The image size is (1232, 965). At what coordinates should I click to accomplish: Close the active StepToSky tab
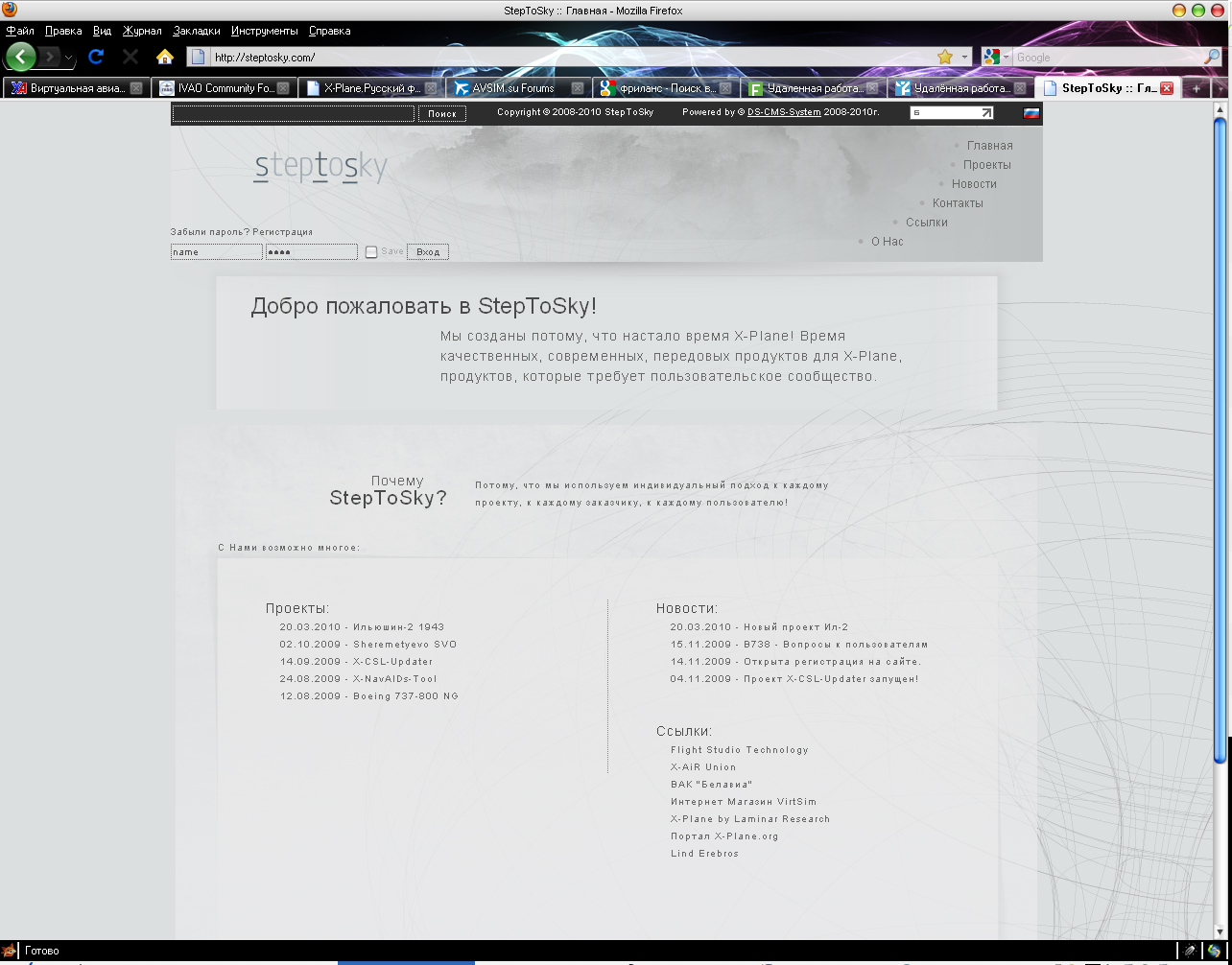click(x=1167, y=88)
